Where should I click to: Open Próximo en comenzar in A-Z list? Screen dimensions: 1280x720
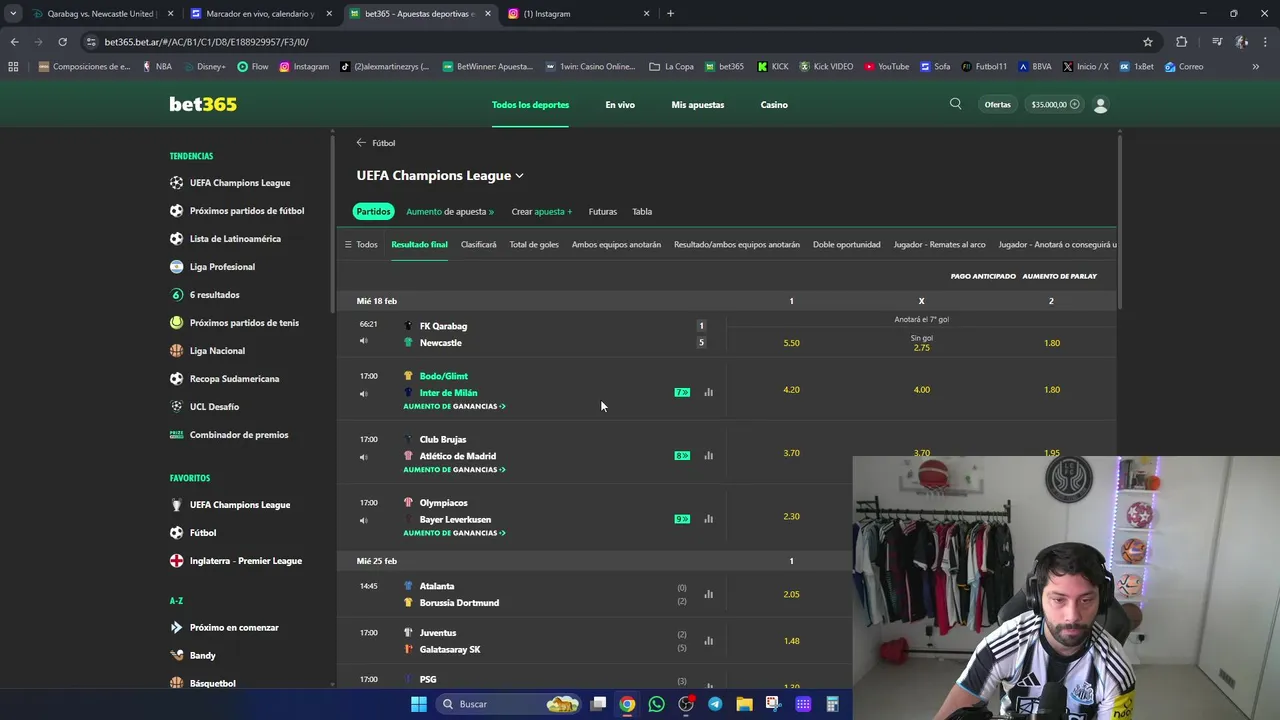click(234, 628)
